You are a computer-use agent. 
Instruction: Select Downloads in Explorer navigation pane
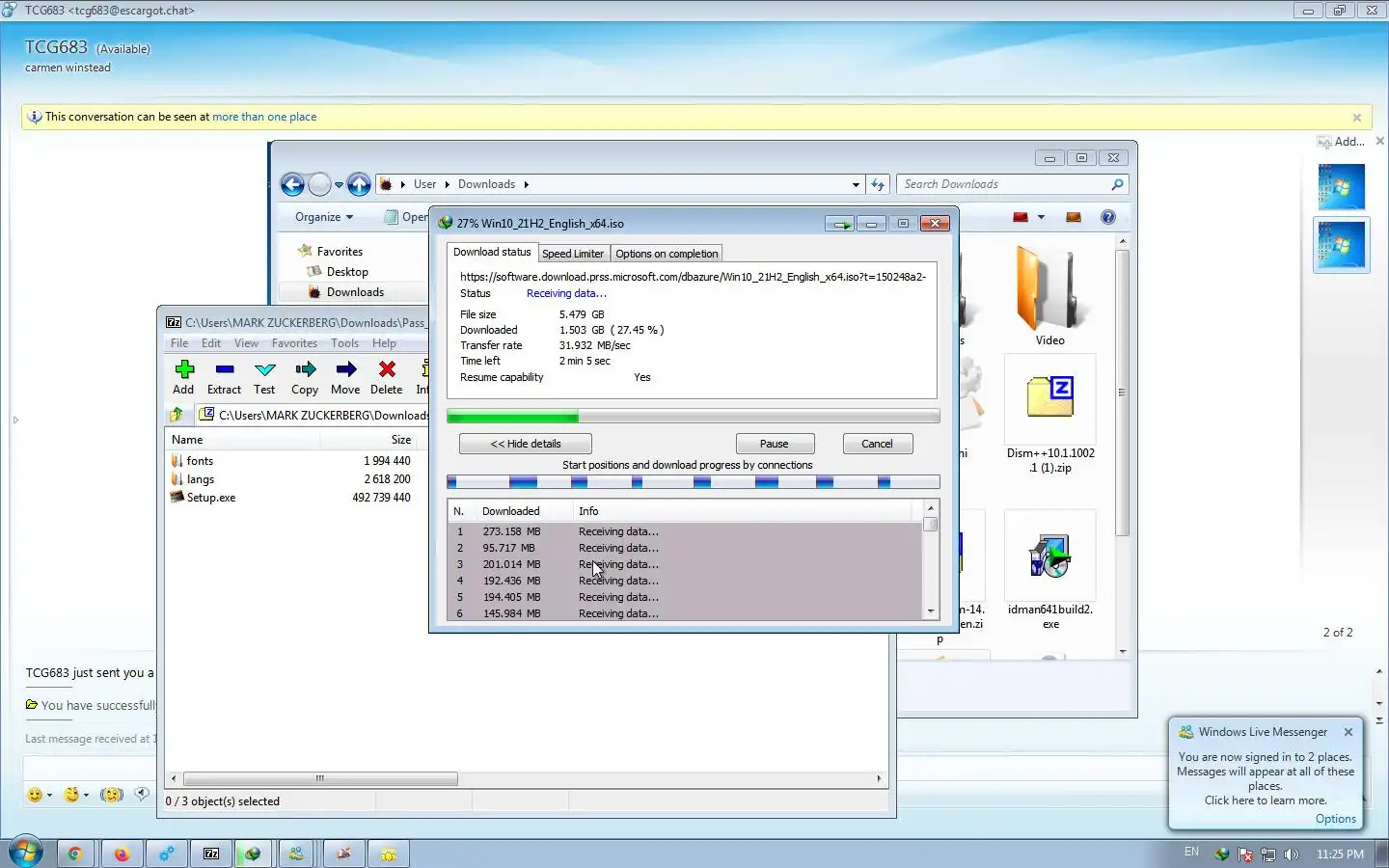pyautogui.click(x=355, y=292)
